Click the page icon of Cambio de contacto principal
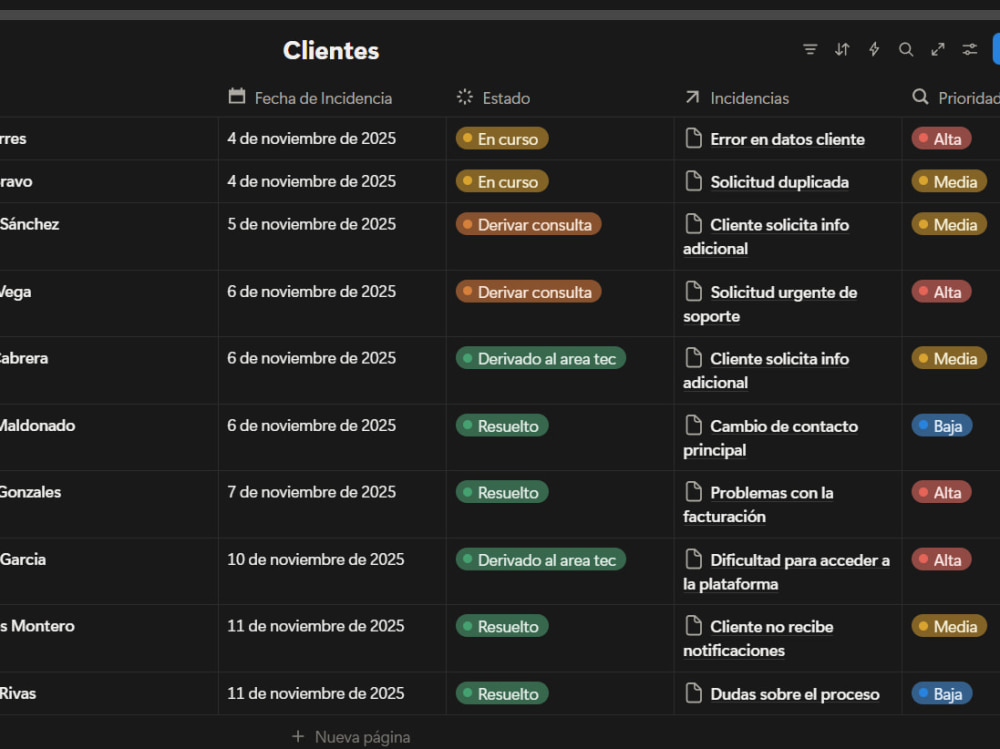This screenshot has height=749, width=1000. (x=693, y=426)
